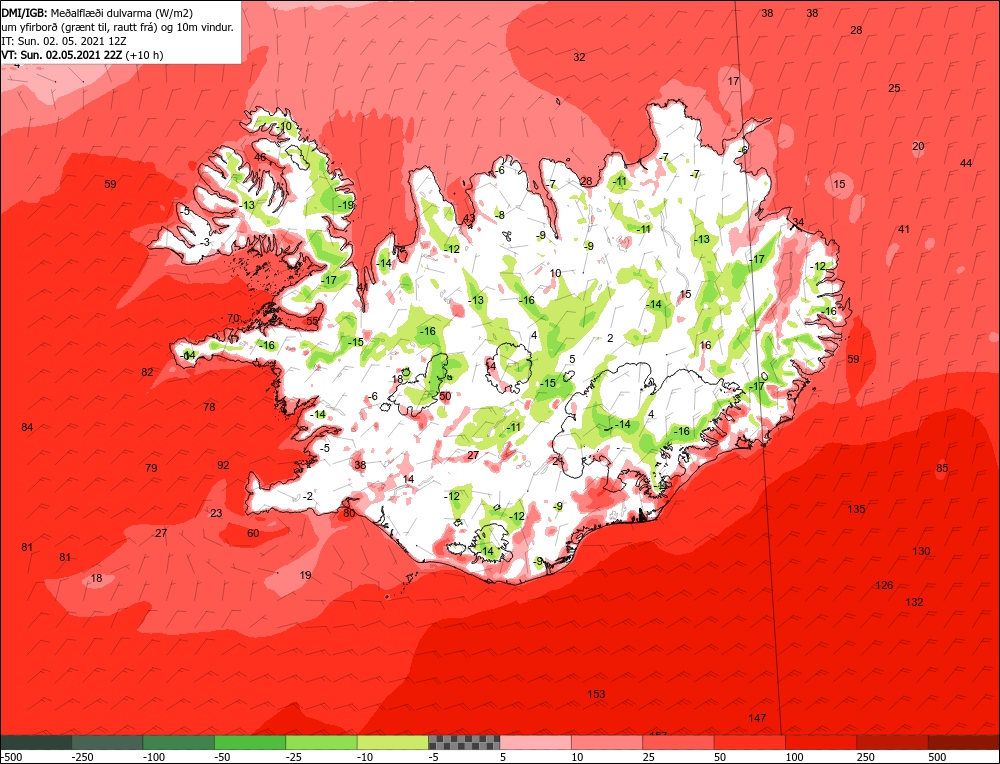This screenshot has width=1000, height=764.
Task: Click the map value 50 in west Iceland
Action: pos(445,396)
